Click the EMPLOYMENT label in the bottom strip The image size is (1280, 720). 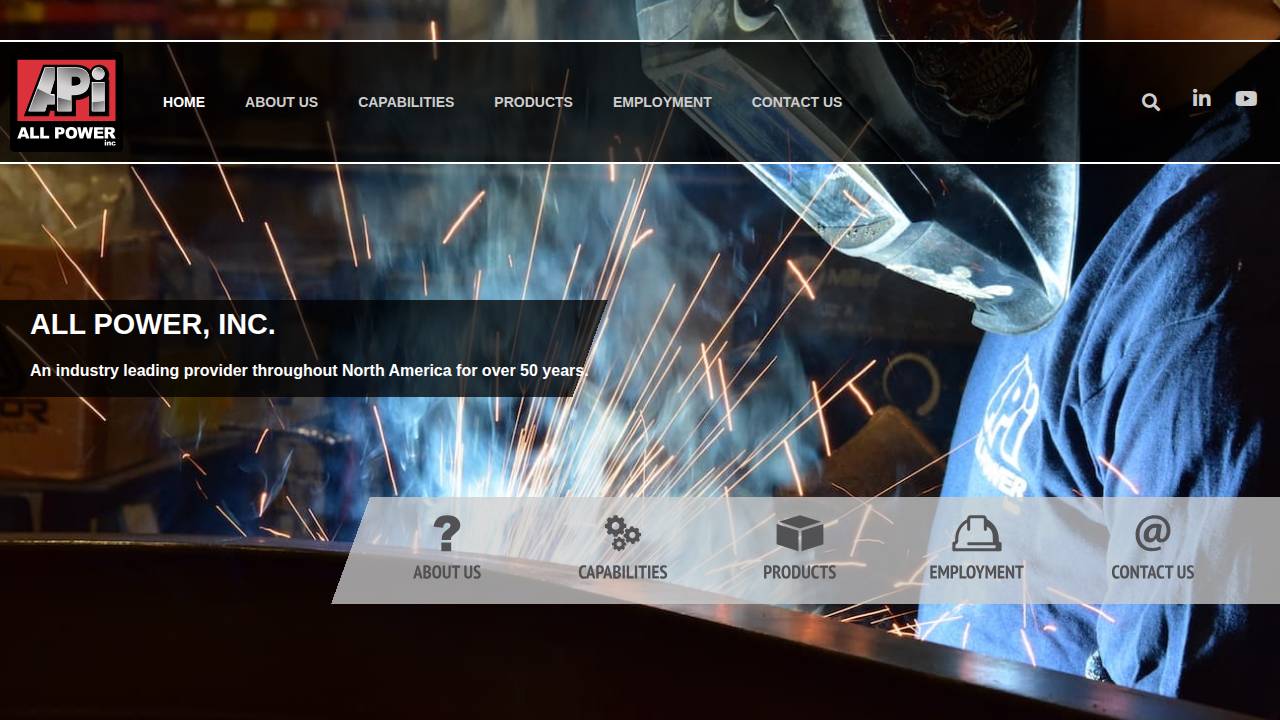click(976, 572)
